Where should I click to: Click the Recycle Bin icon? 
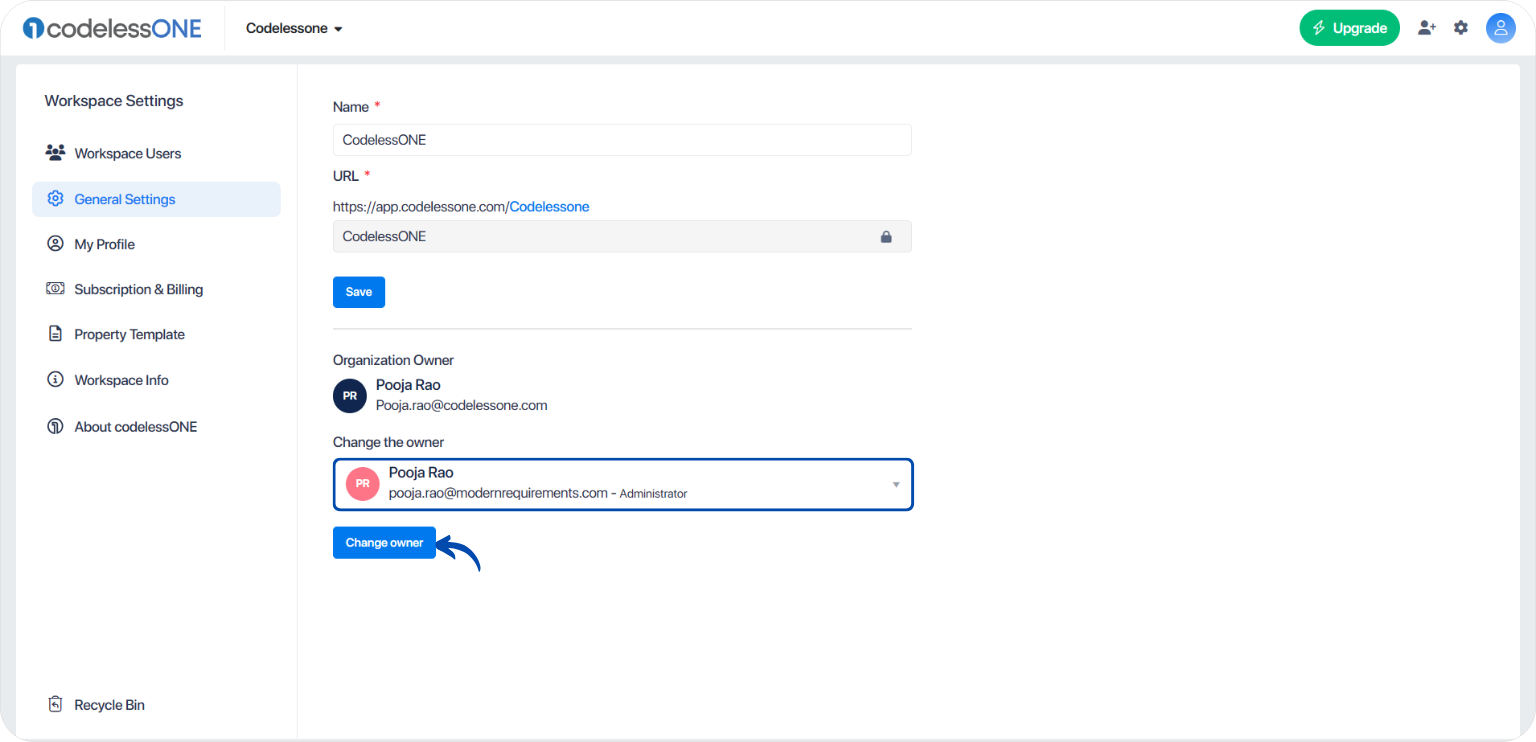[55, 704]
